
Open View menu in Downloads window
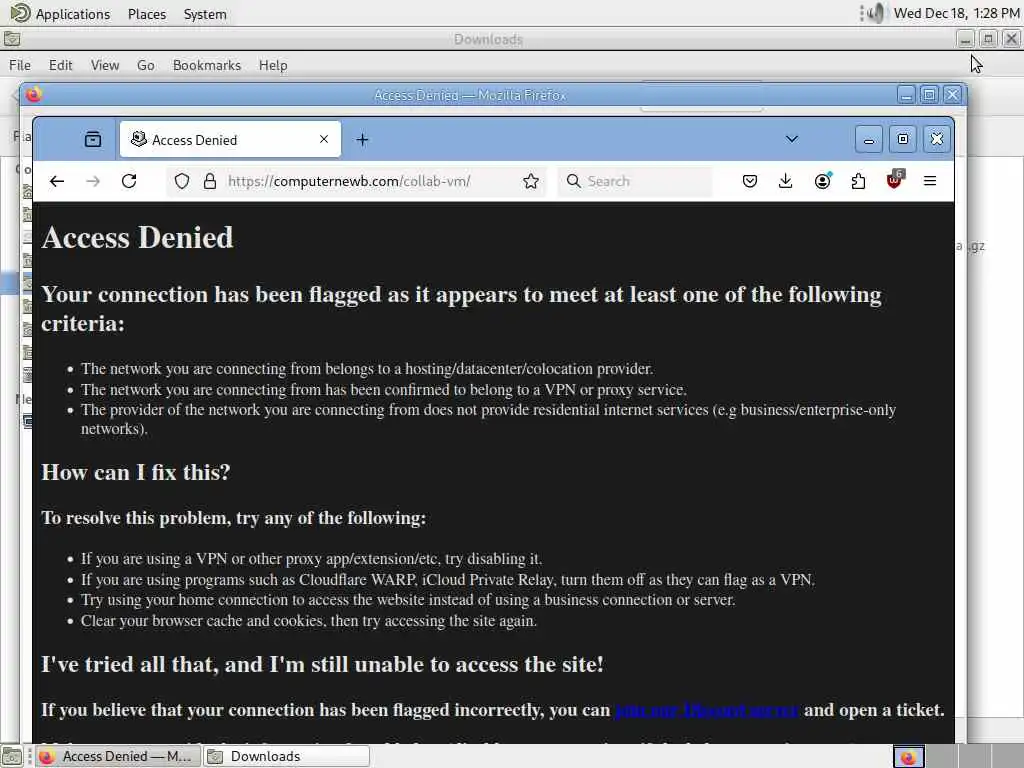coord(105,65)
